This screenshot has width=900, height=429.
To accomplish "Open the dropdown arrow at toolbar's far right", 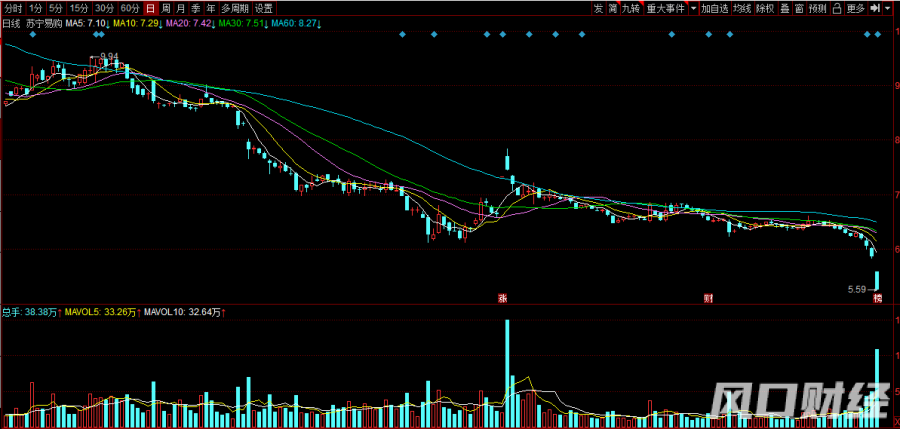I will coord(888,8).
